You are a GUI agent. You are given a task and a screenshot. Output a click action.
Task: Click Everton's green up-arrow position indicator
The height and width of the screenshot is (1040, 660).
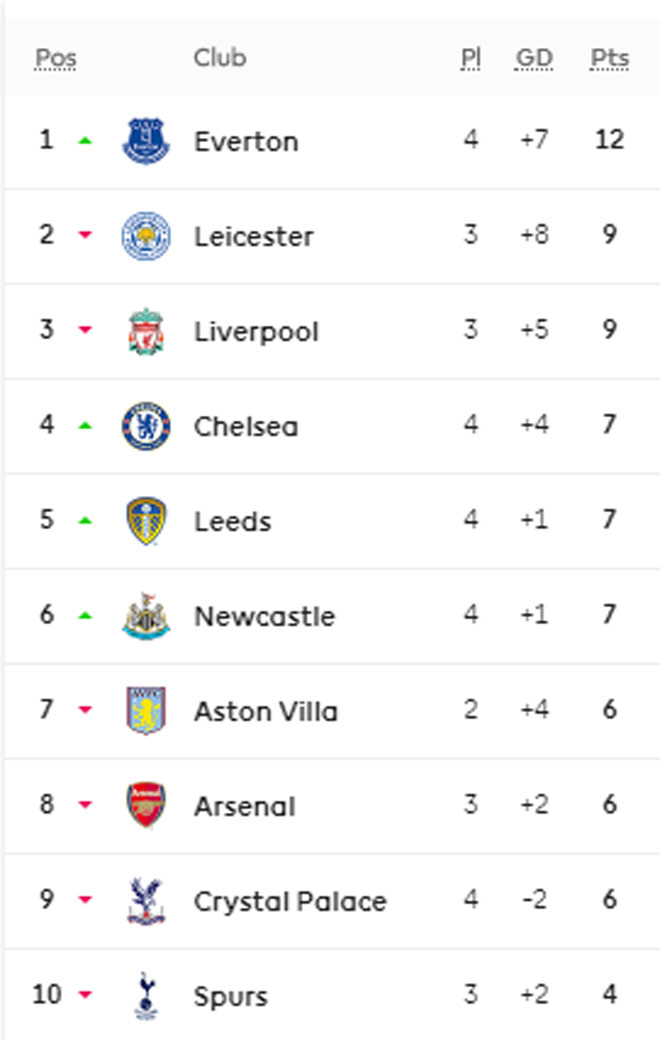85,141
